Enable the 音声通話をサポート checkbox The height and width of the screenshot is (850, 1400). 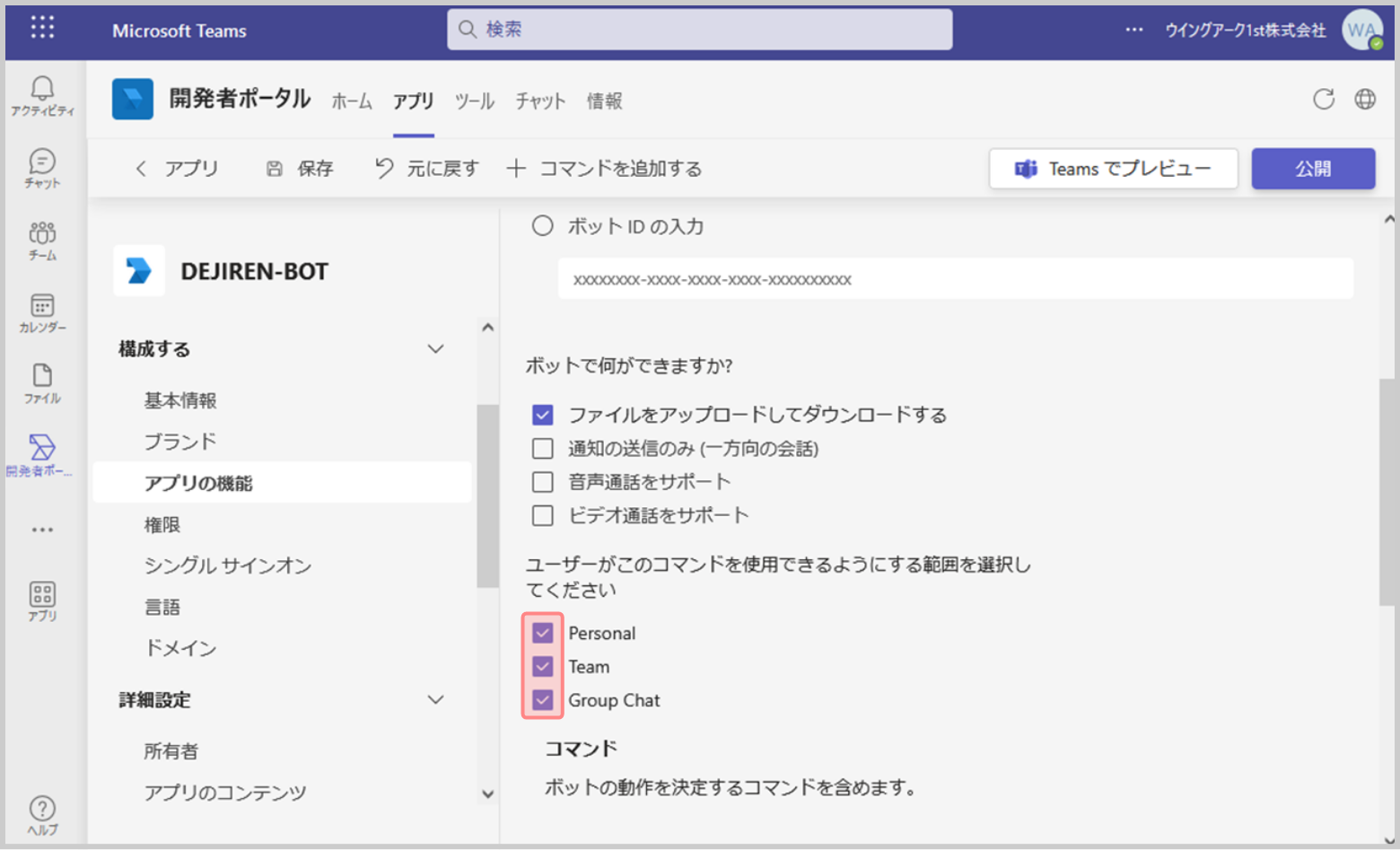(x=542, y=482)
